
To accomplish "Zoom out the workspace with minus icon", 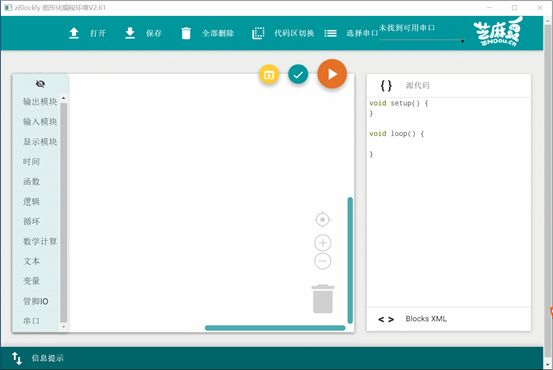I will point(322,261).
